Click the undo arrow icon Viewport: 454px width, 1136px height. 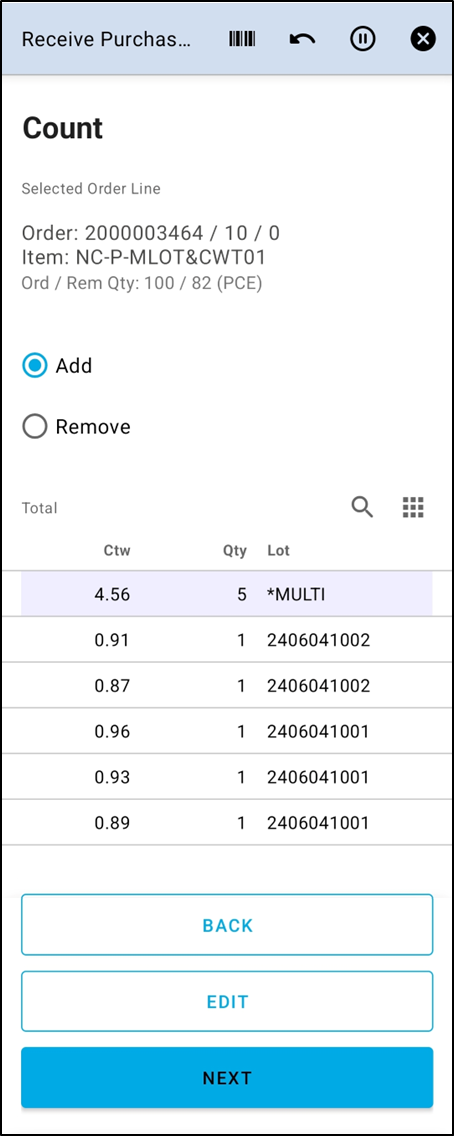pyautogui.click(x=302, y=38)
